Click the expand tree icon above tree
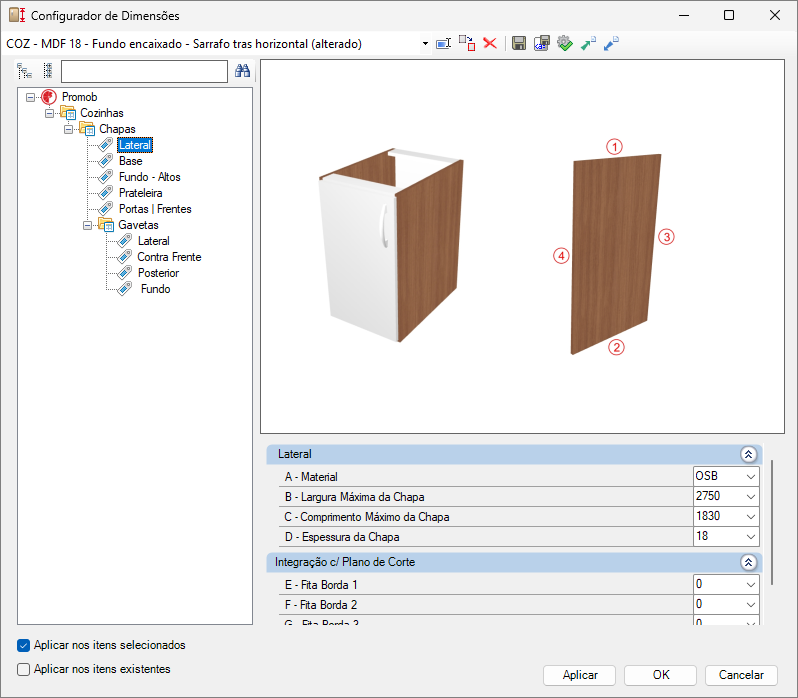Screen dimensions: 798x698 pyautogui.click(x=24, y=71)
